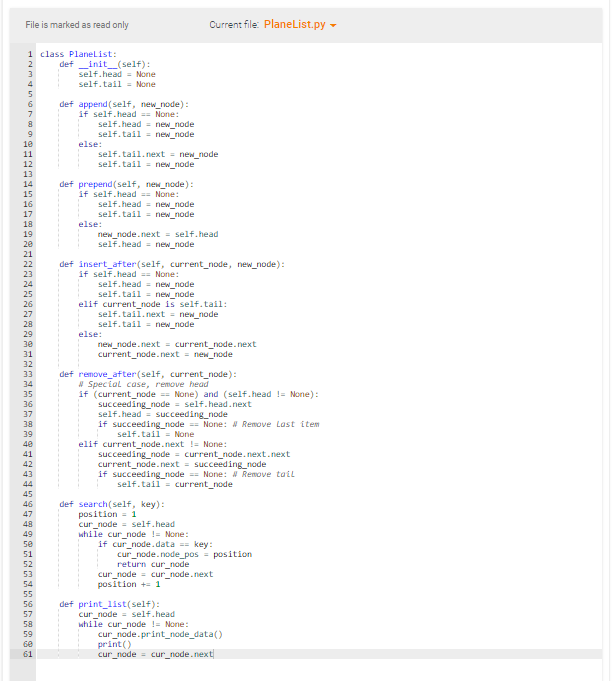Click 'position = 1' on line 47

point(107,513)
